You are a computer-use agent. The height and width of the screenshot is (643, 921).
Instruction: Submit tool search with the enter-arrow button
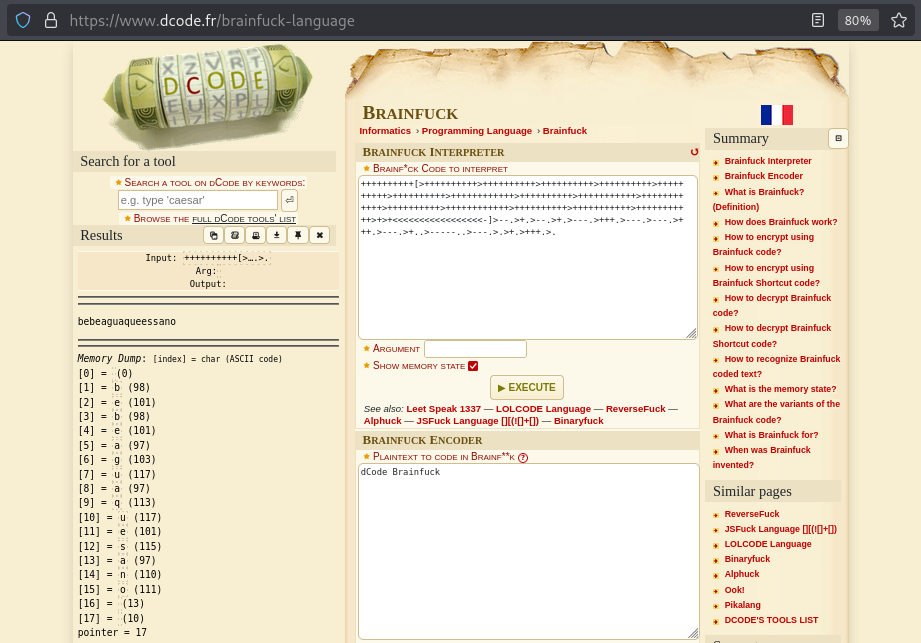(x=289, y=200)
